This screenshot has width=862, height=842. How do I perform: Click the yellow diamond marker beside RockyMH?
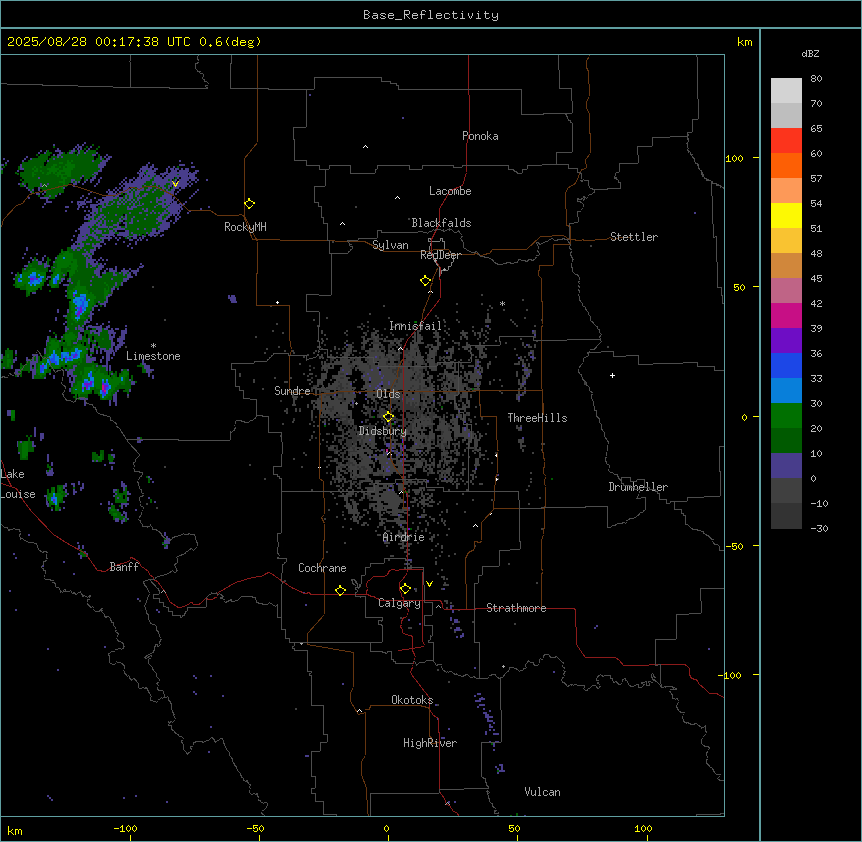tap(250, 204)
